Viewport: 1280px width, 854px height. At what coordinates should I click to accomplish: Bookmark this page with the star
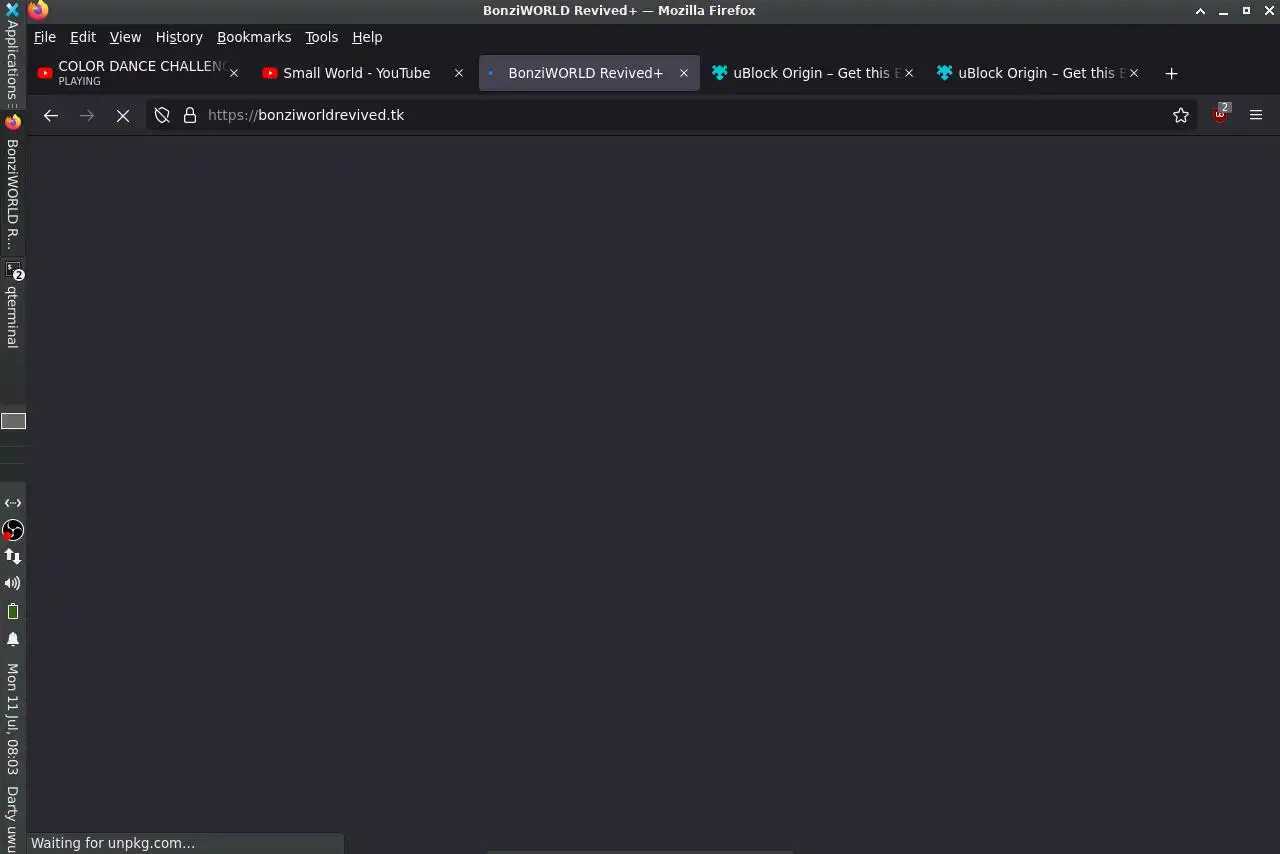point(1181,115)
